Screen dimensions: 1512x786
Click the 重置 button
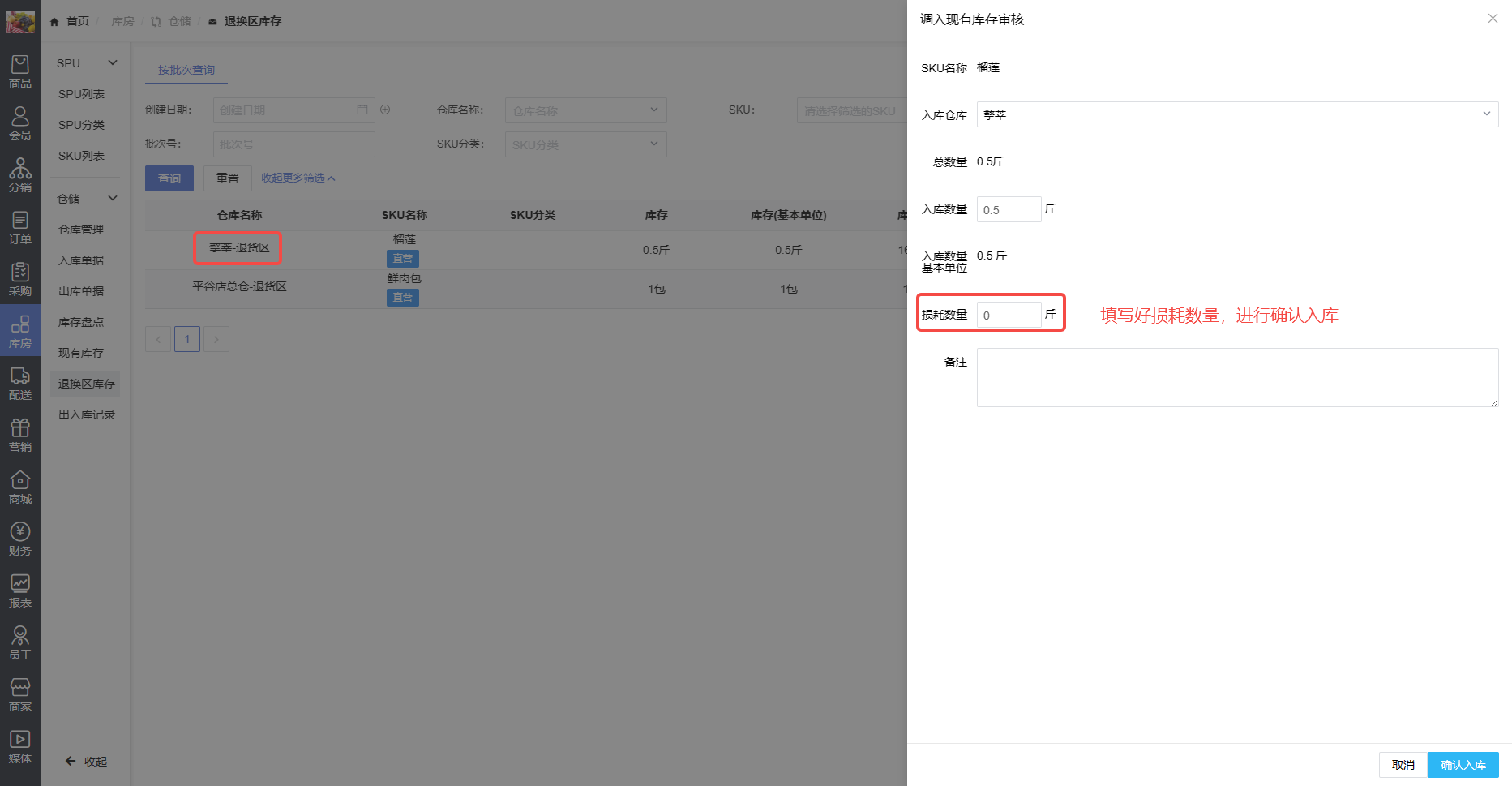pyautogui.click(x=228, y=178)
